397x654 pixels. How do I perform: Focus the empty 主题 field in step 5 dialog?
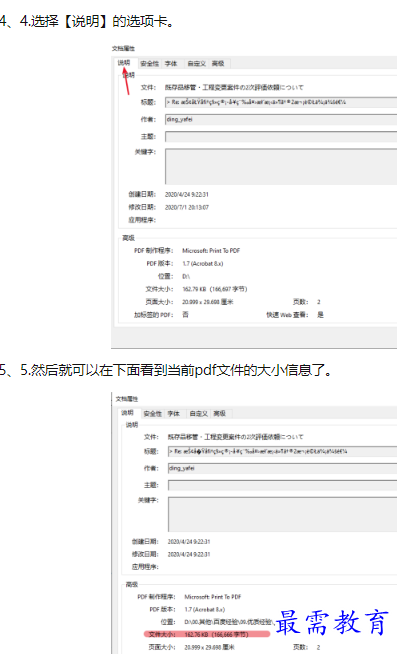click(x=283, y=485)
